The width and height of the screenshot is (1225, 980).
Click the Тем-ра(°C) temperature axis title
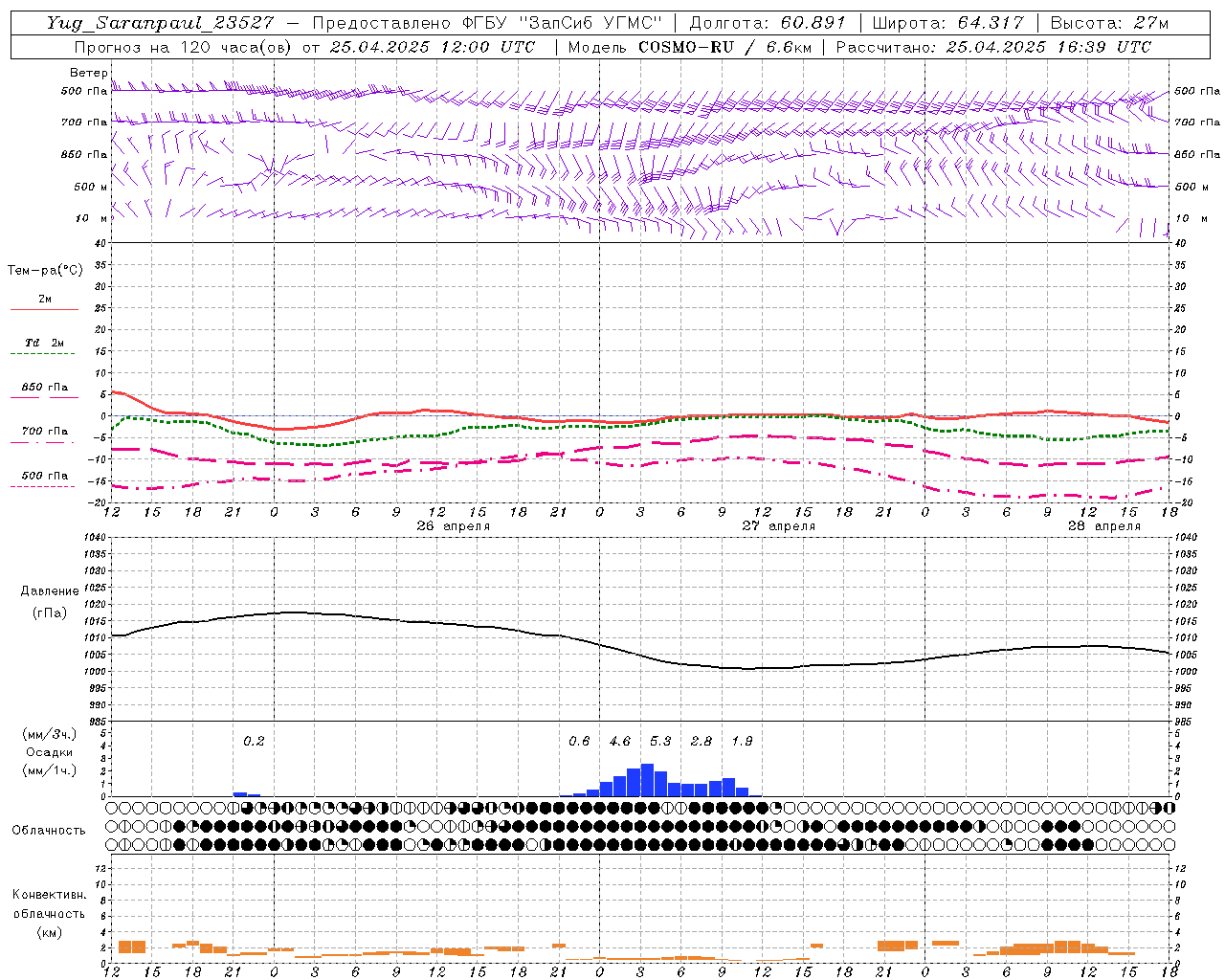[x=45, y=271]
